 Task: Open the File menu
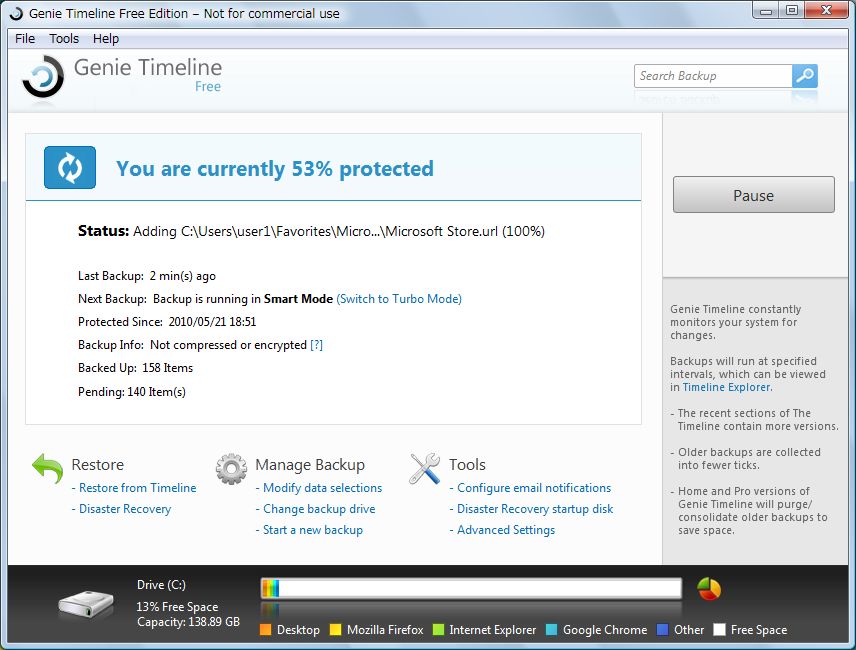pyautogui.click(x=25, y=39)
